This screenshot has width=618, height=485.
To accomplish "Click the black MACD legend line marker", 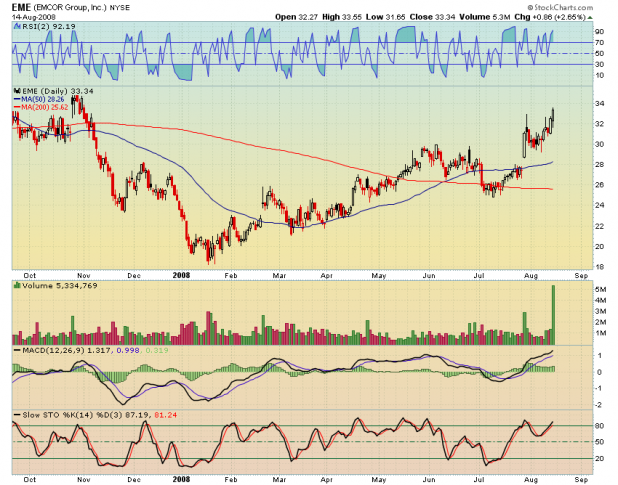I will [17, 350].
